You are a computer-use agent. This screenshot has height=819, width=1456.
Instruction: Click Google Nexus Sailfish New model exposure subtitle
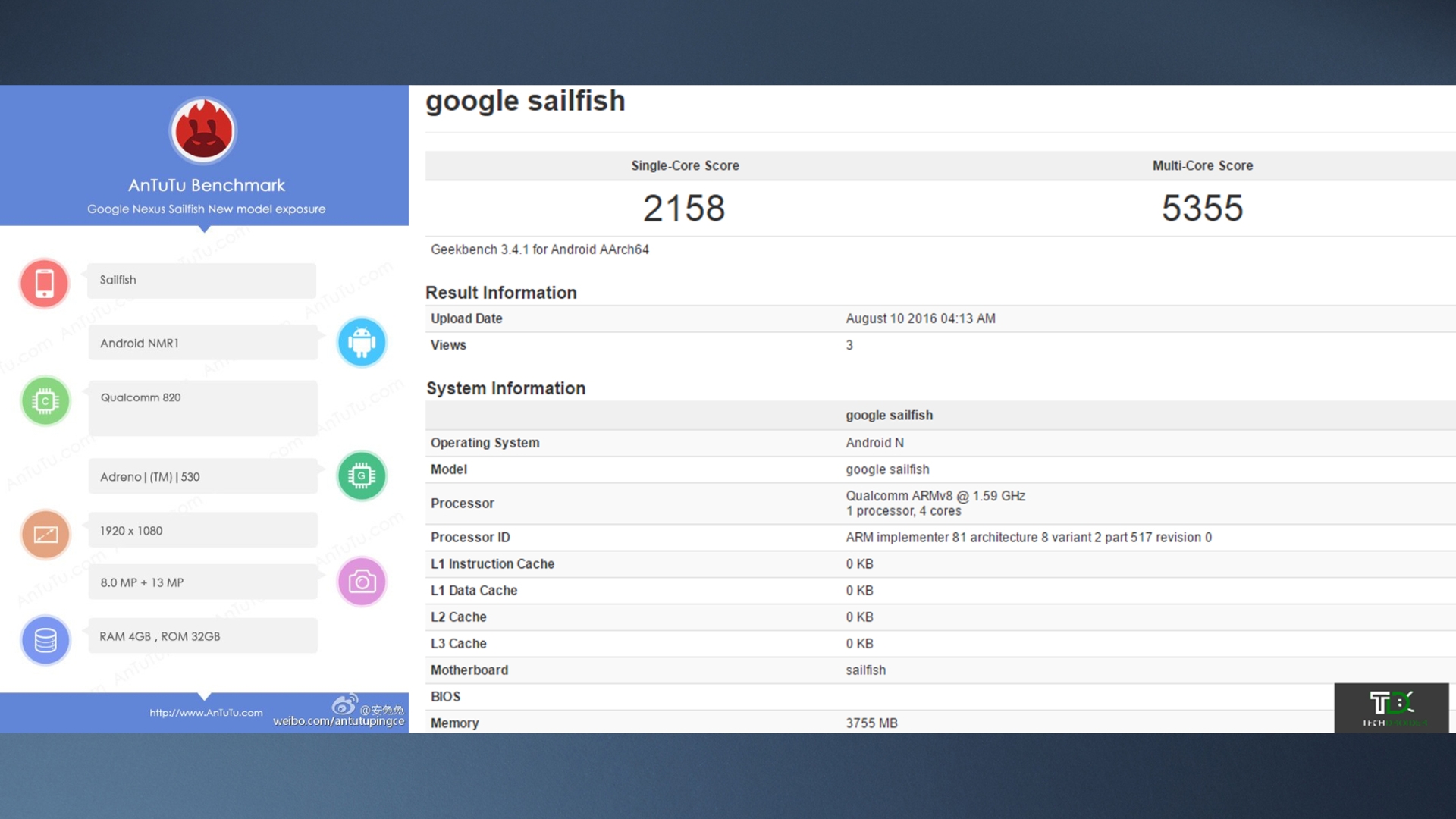[206, 209]
